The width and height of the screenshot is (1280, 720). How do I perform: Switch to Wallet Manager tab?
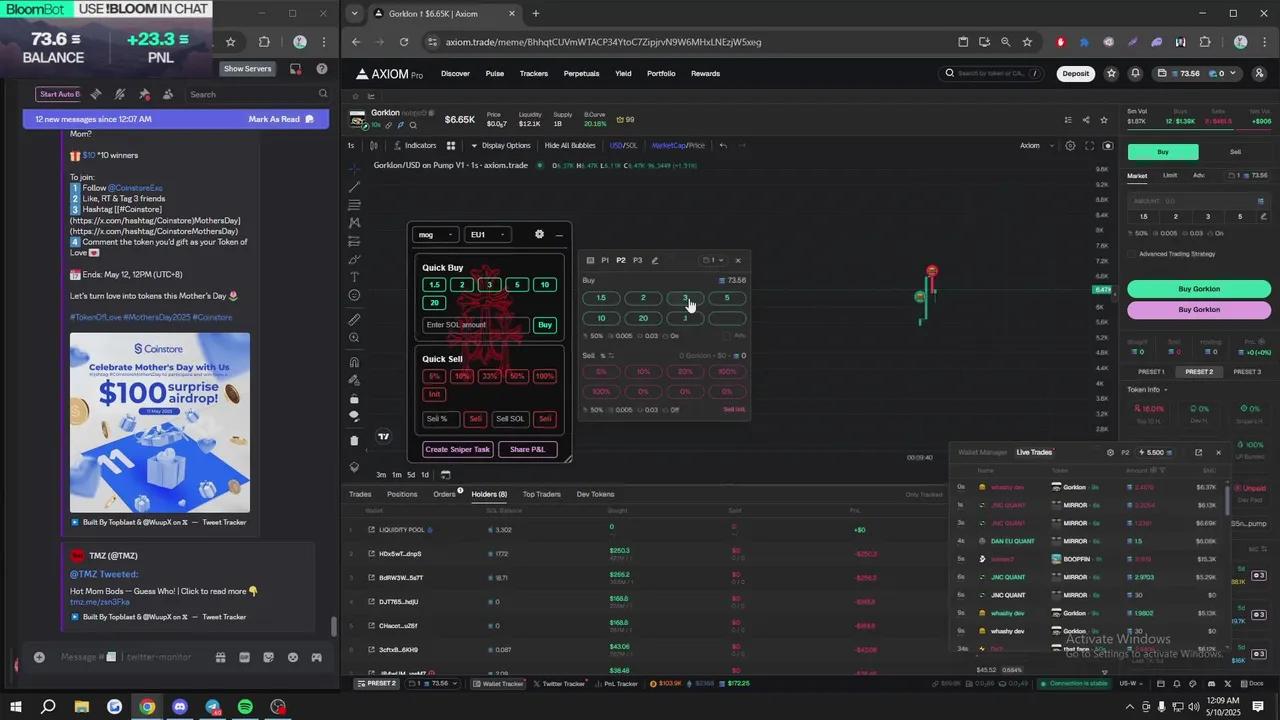982,452
